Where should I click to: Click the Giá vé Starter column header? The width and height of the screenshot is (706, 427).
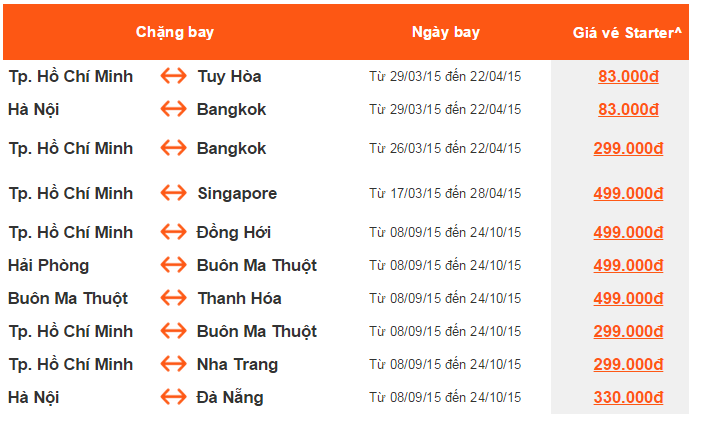(x=627, y=32)
